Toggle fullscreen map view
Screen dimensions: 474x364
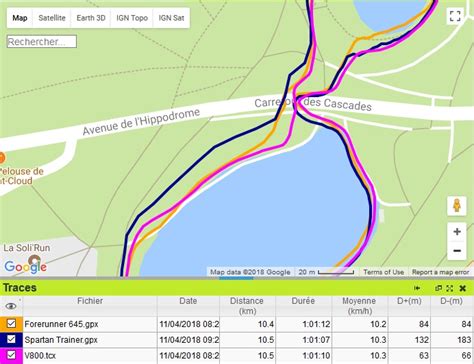click(455, 16)
